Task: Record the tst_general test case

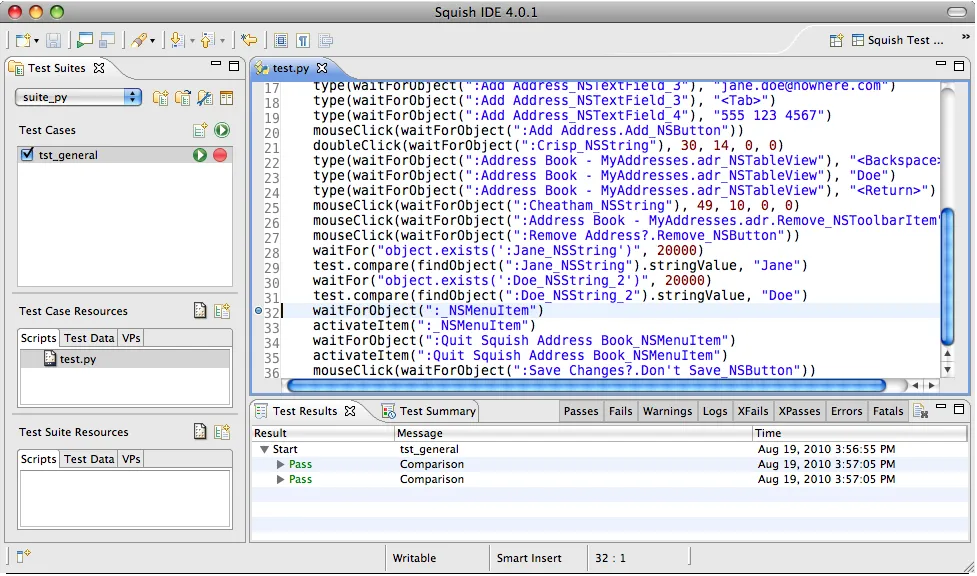Action: coord(220,155)
